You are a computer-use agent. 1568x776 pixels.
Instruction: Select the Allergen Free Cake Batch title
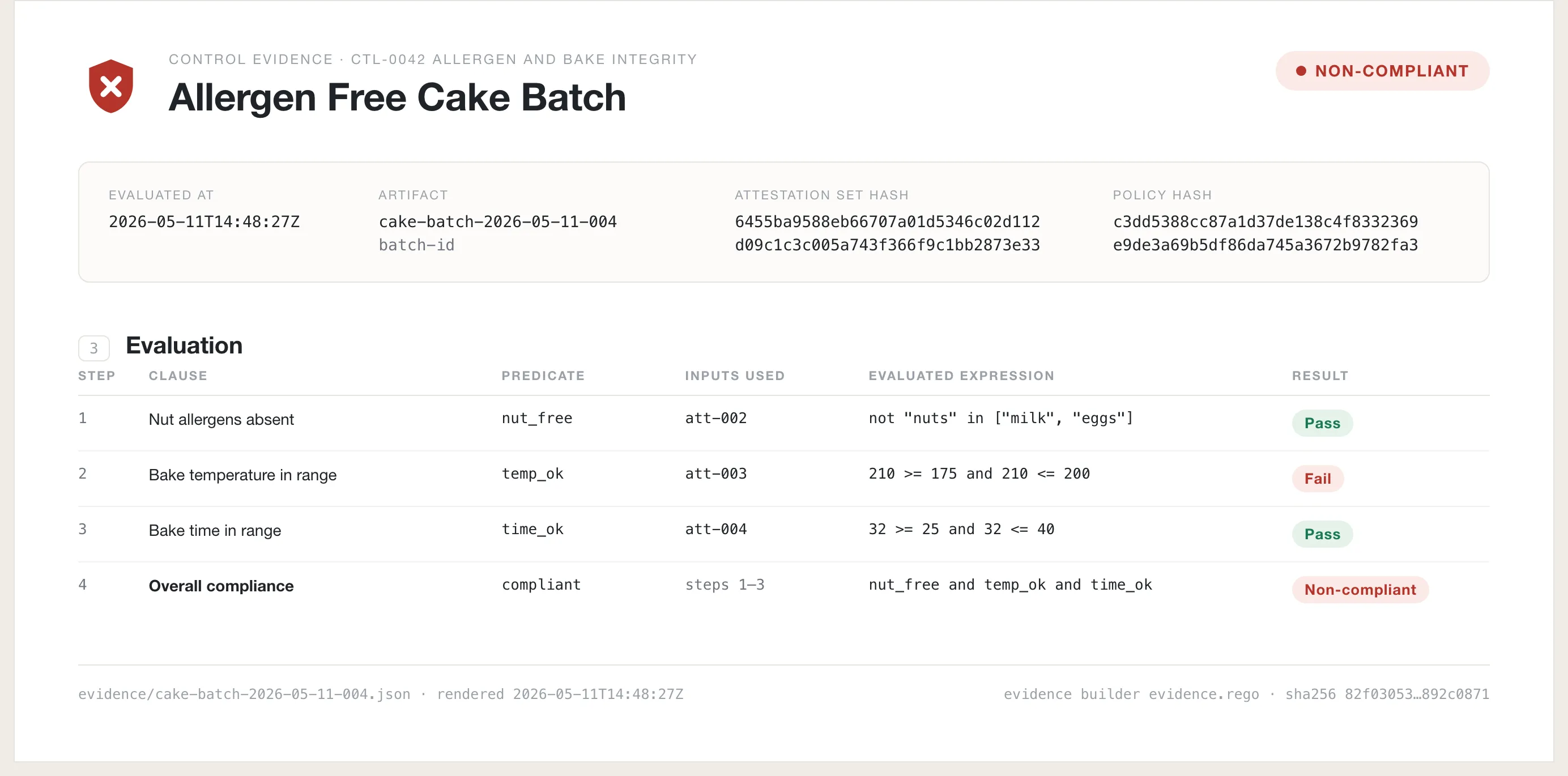397,97
